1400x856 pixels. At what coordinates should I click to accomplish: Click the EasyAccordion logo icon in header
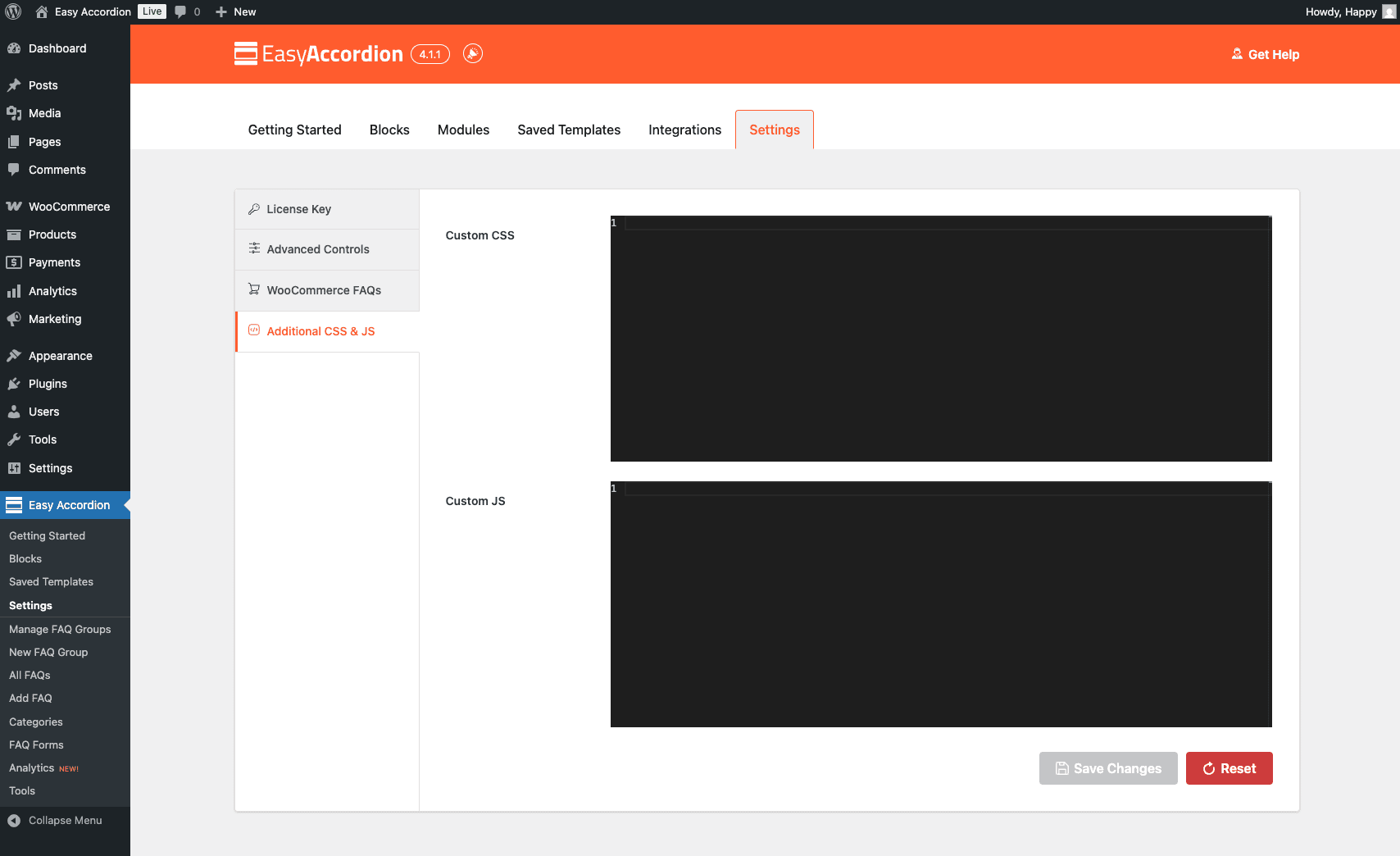(246, 53)
